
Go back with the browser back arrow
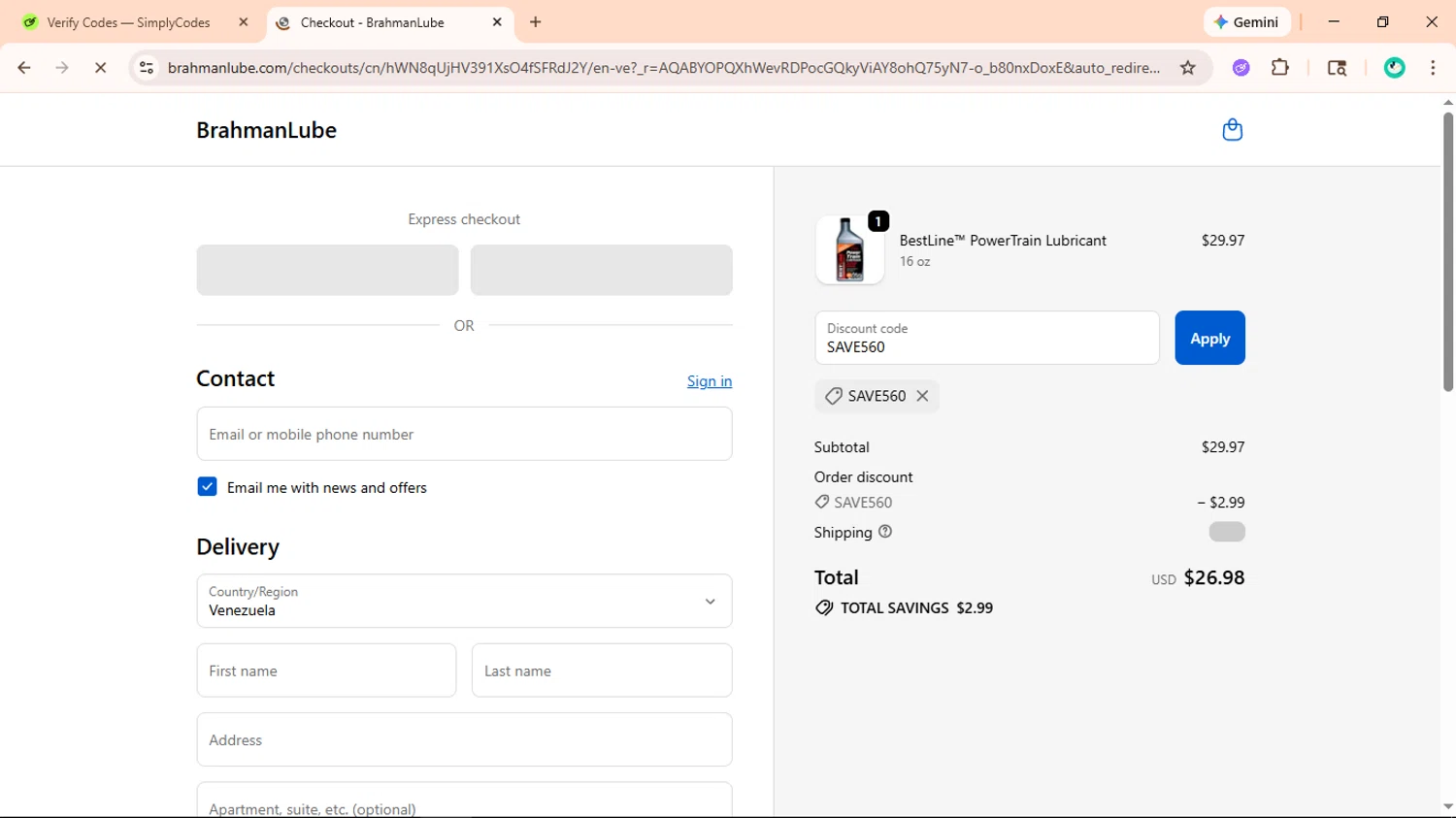pos(24,68)
